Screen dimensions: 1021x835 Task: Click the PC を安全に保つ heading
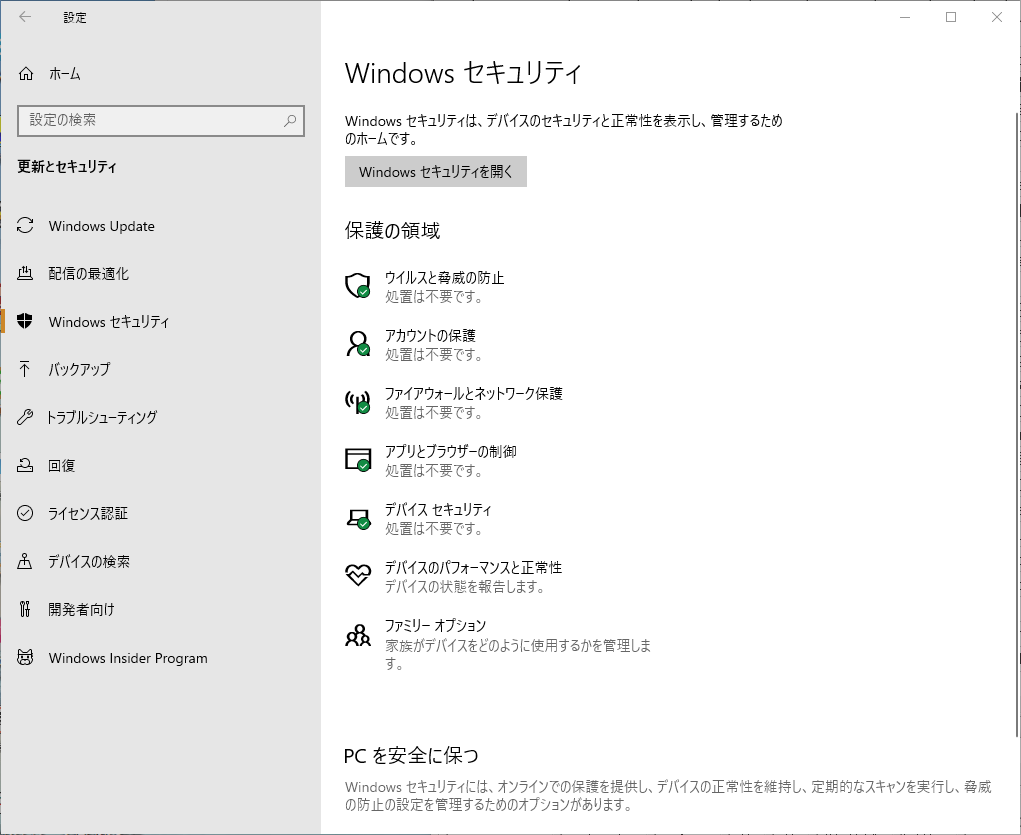click(x=412, y=756)
